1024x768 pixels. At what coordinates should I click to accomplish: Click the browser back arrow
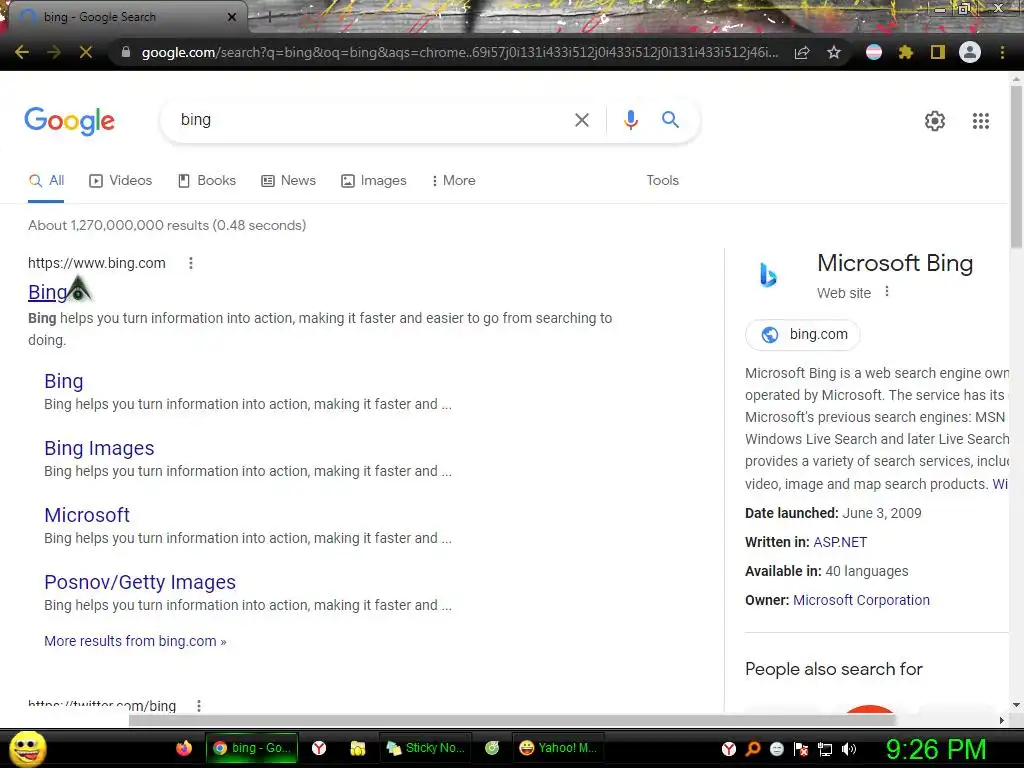click(22, 52)
